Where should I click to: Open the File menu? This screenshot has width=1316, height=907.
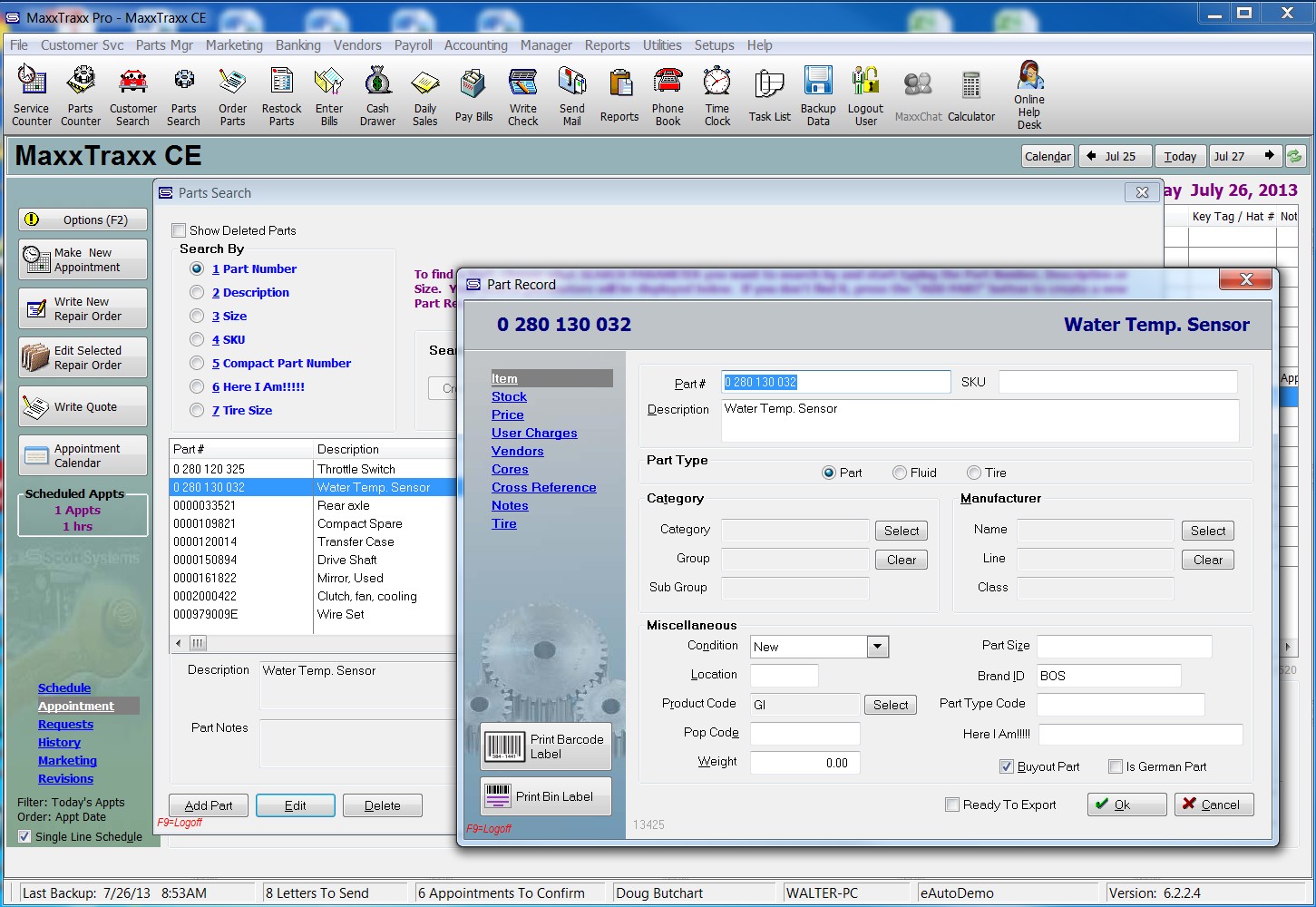click(19, 44)
